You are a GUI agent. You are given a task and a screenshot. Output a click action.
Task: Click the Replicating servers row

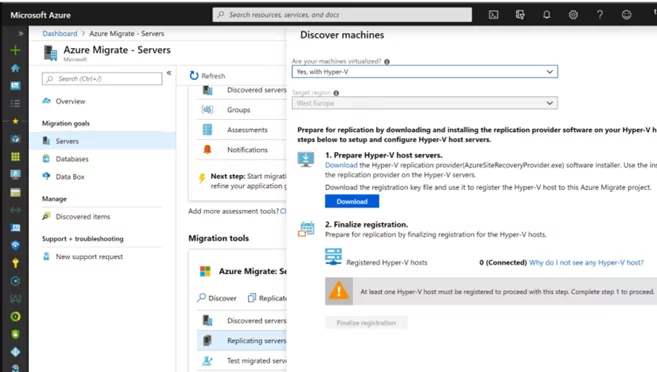[x=242, y=341]
